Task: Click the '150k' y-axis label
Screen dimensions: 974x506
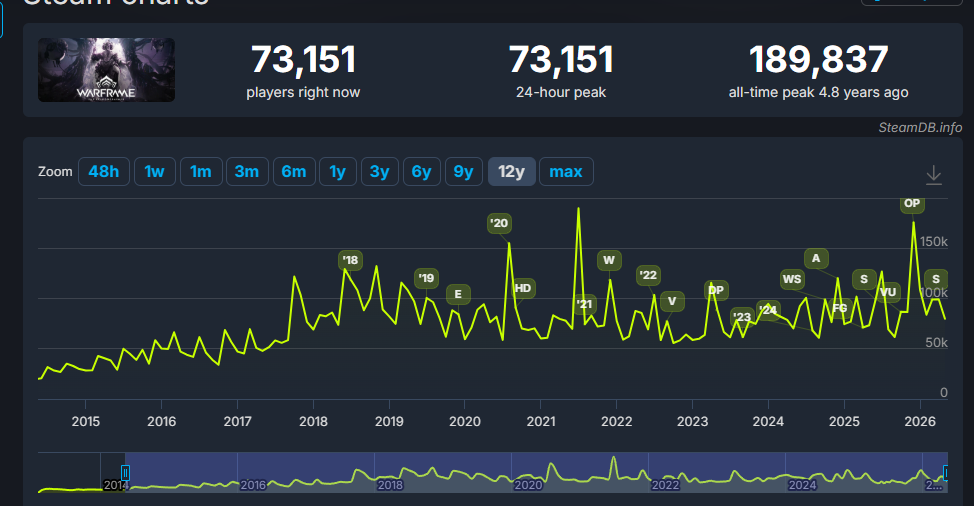Action: [934, 242]
